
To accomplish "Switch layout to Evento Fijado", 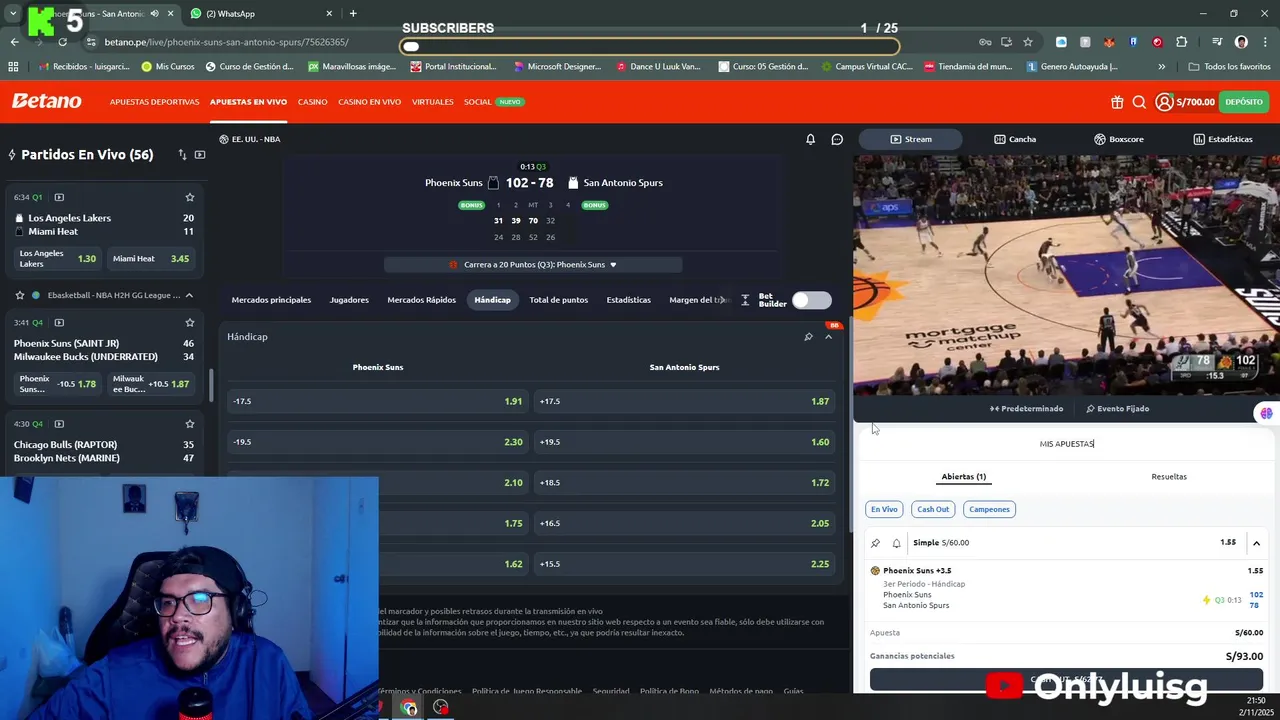I will pyautogui.click(x=1117, y=409).
